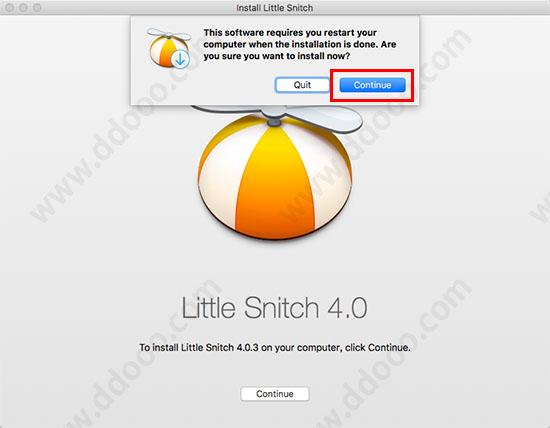Click the Continue button below the install instructions
This screenshot has height=428, width=550.
coord(275,394)
